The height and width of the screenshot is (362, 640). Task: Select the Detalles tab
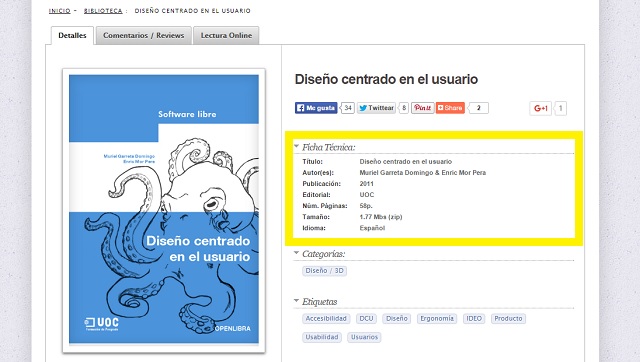pyautogui.click(x=72, y=36)
